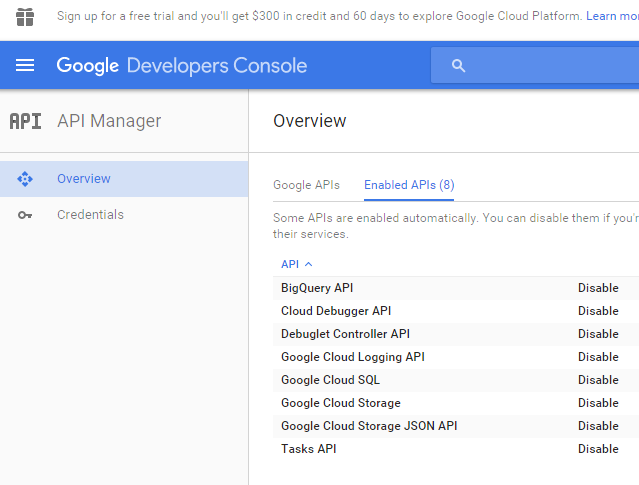Select Overview in the sidebar
Image resolution: width=639 pixels, height=485 pixels.
pyautogui.click(x=124, y=179)
